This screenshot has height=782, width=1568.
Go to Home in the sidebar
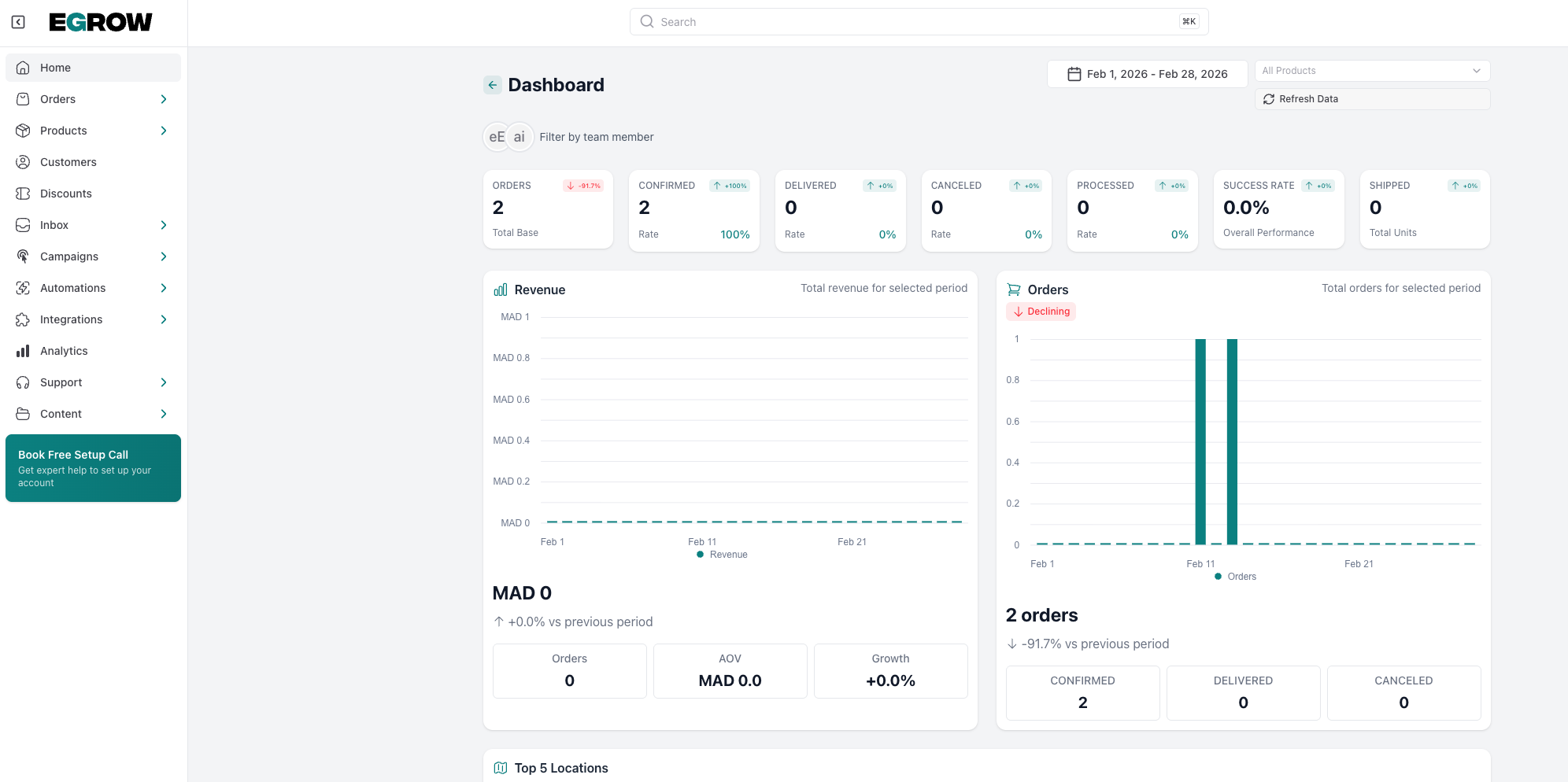pos(93,68)
